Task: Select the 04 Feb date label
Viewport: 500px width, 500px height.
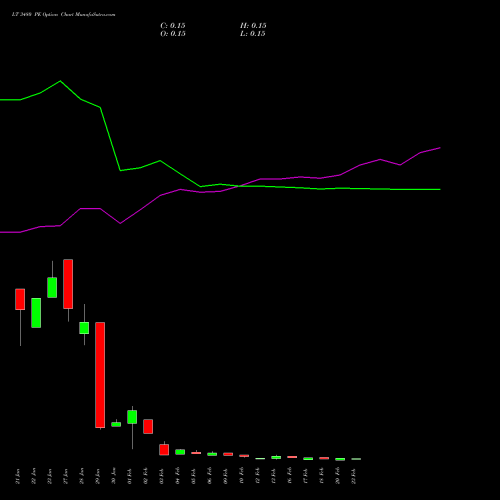Action: click(x=178, y=476)
